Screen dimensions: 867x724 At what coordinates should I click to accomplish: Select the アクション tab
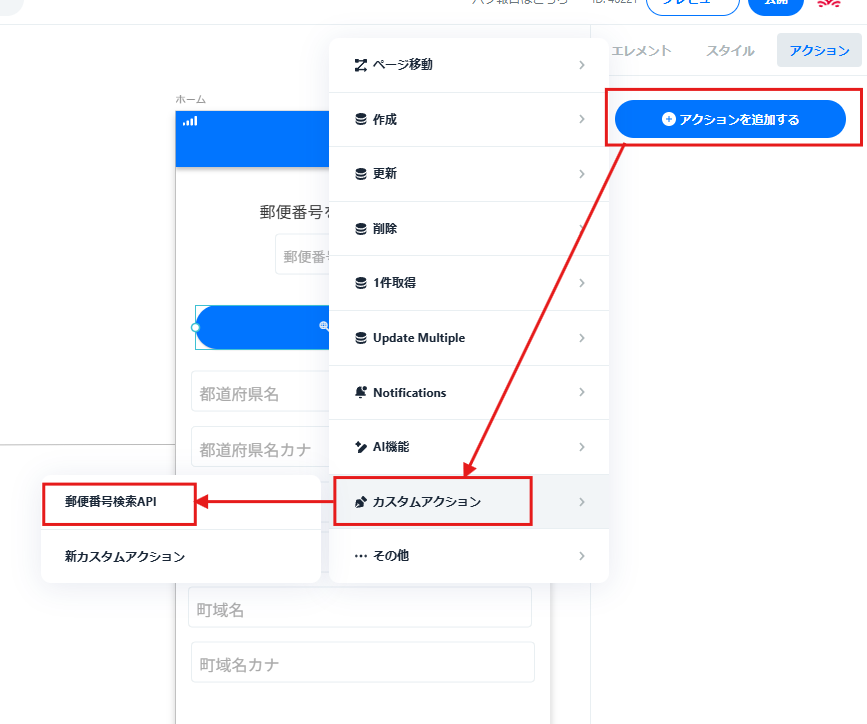click(x=819, y=50)
